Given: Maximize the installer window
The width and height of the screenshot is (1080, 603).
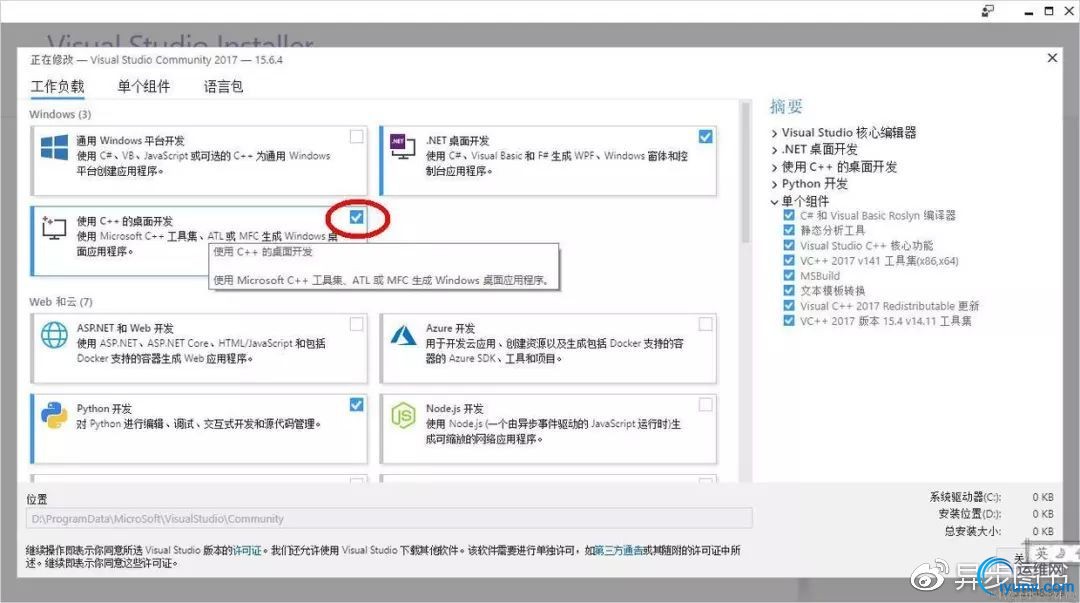Looking at the screenshot, I should (1048, 11).
